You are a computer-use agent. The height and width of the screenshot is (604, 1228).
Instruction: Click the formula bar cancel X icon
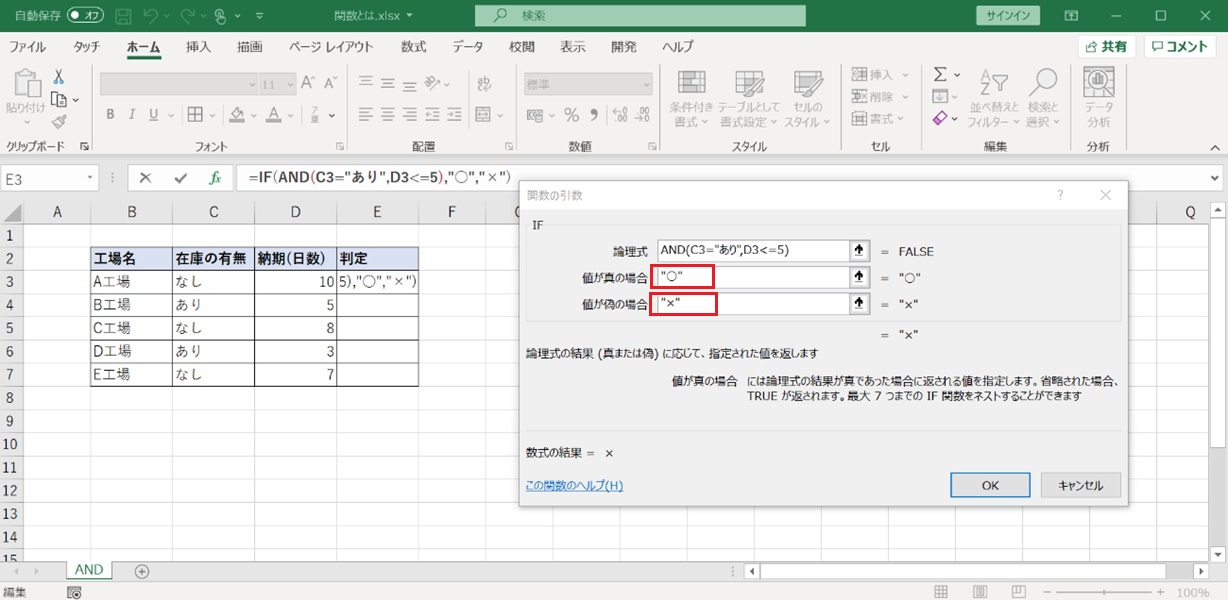[146, 178]
